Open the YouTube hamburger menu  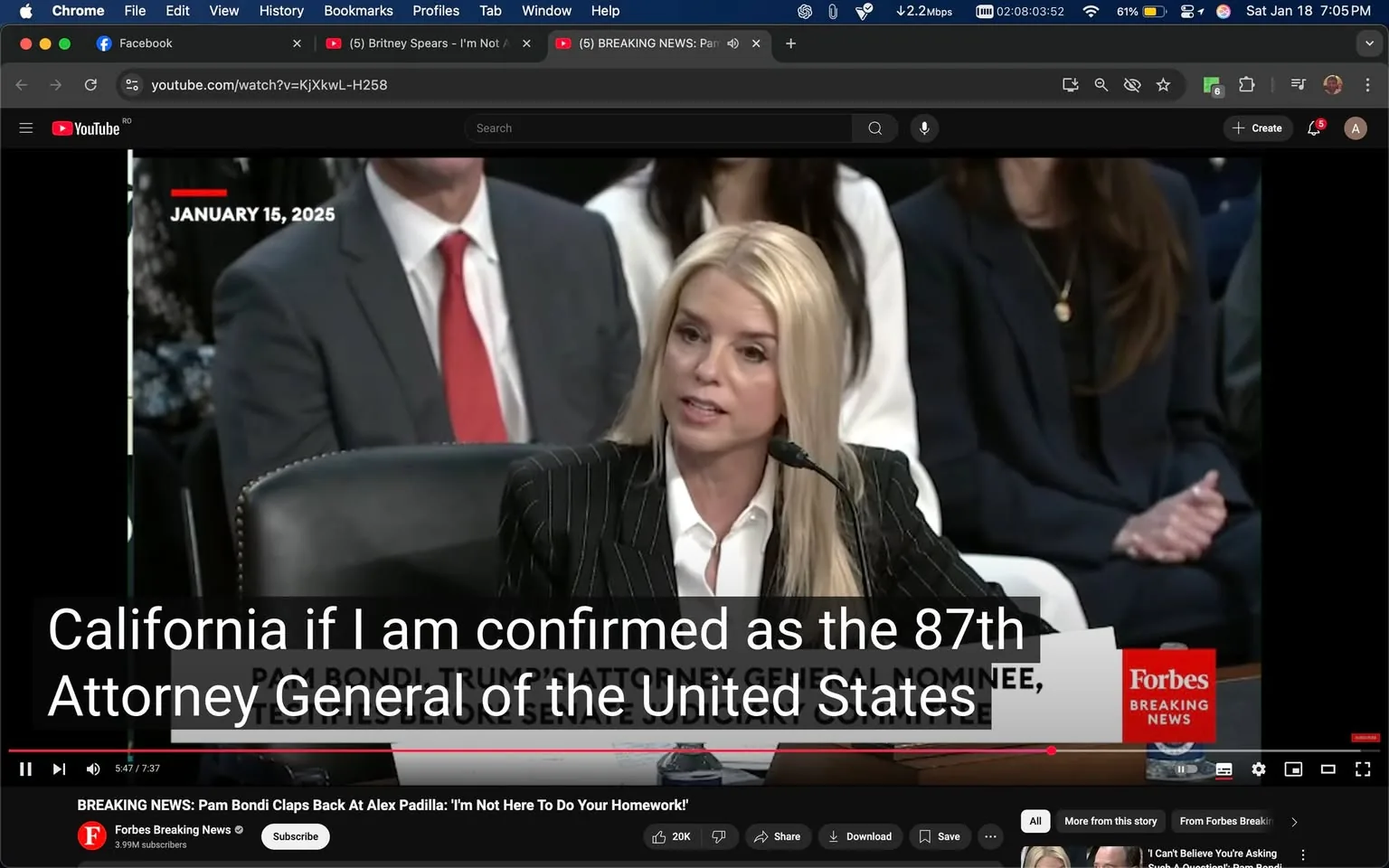(x=25, y=127)
